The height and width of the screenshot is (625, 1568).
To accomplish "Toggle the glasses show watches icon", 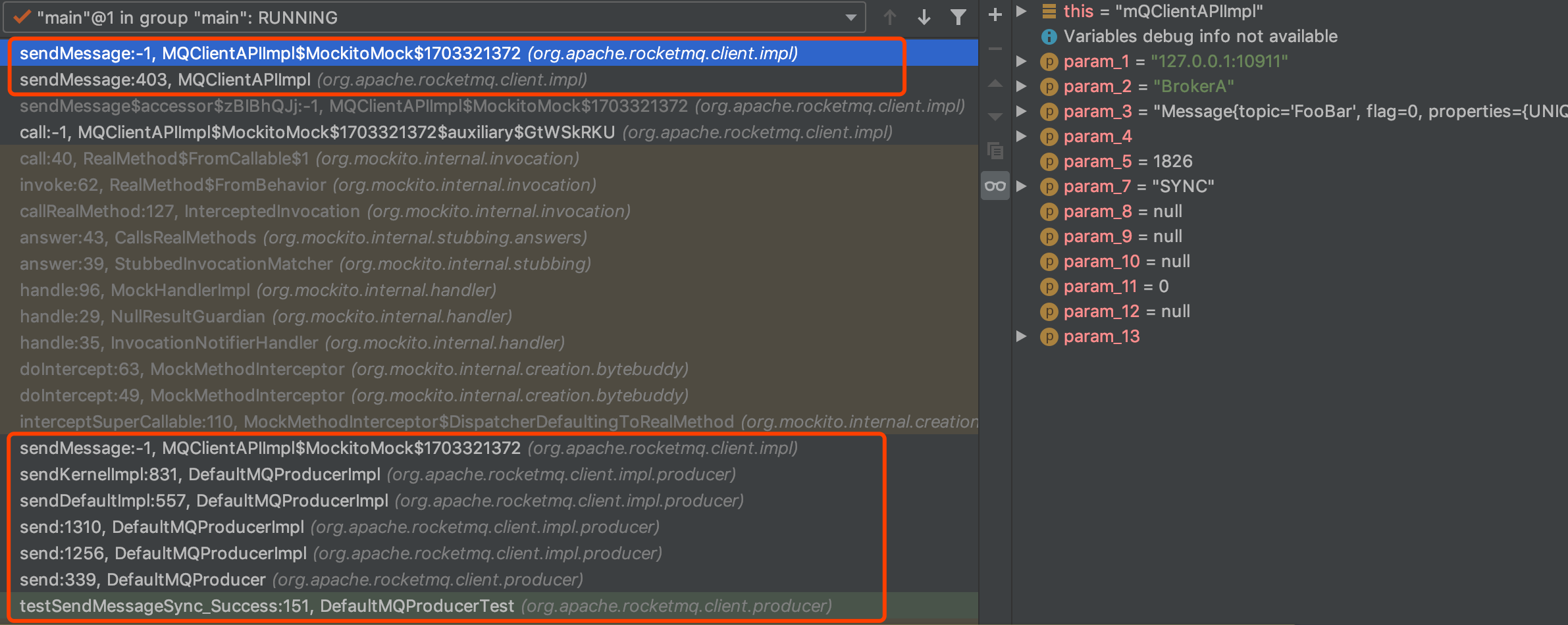I will (x=995, y=186).
